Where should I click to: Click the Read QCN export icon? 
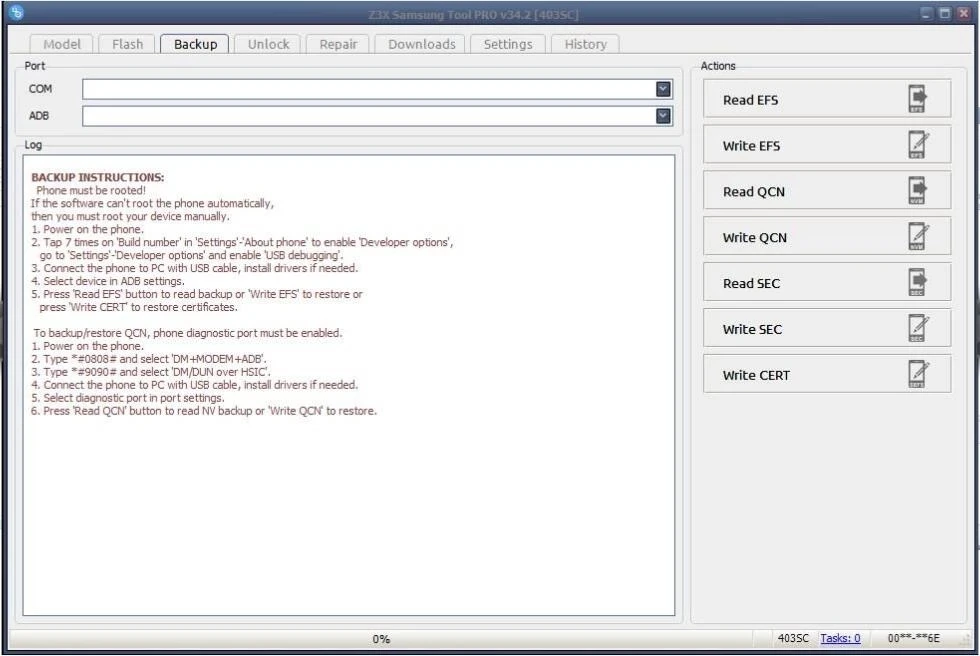pos(917,191)
